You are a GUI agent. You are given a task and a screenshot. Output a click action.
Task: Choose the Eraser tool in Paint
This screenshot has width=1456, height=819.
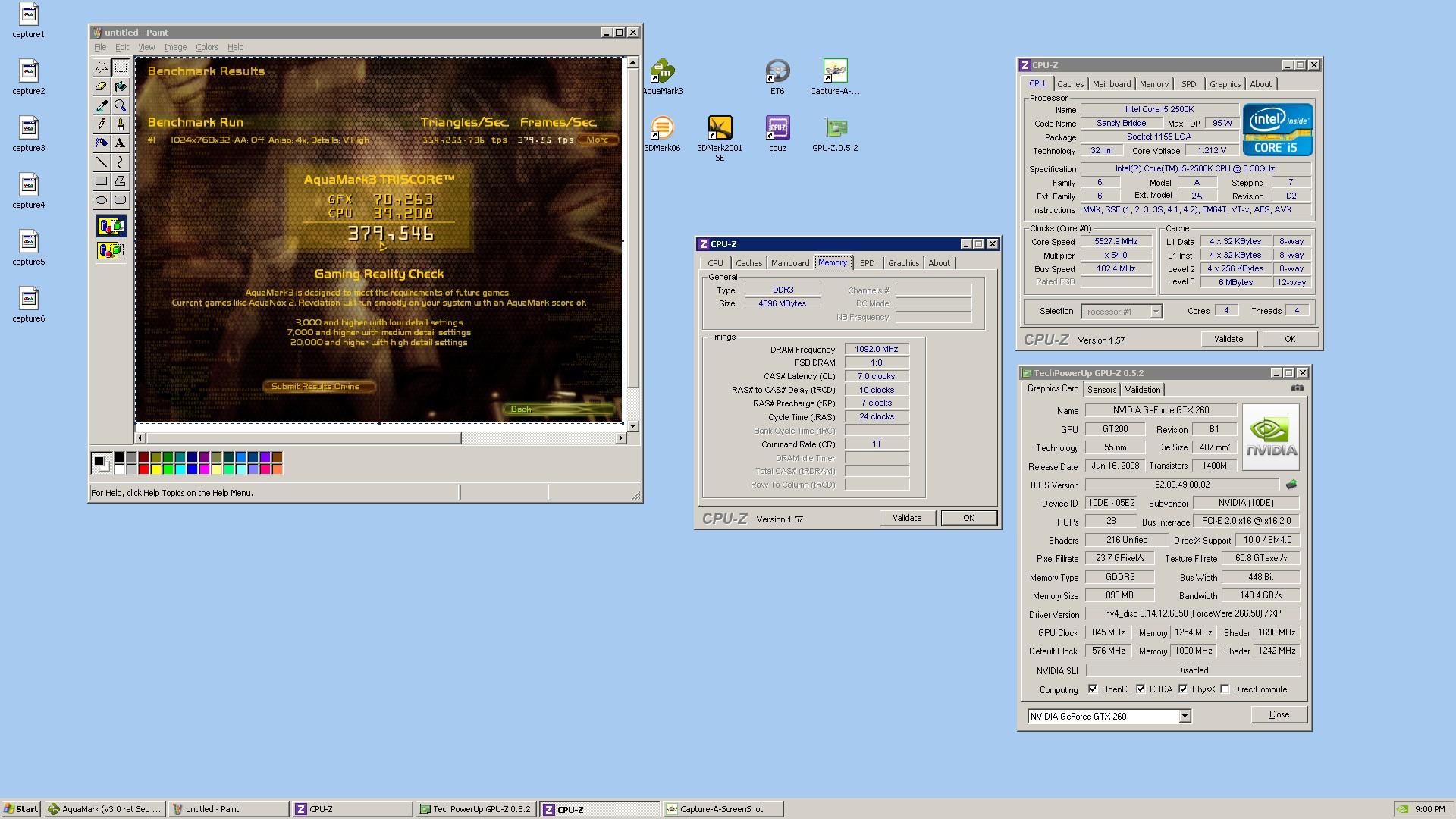tap(101, 86)
